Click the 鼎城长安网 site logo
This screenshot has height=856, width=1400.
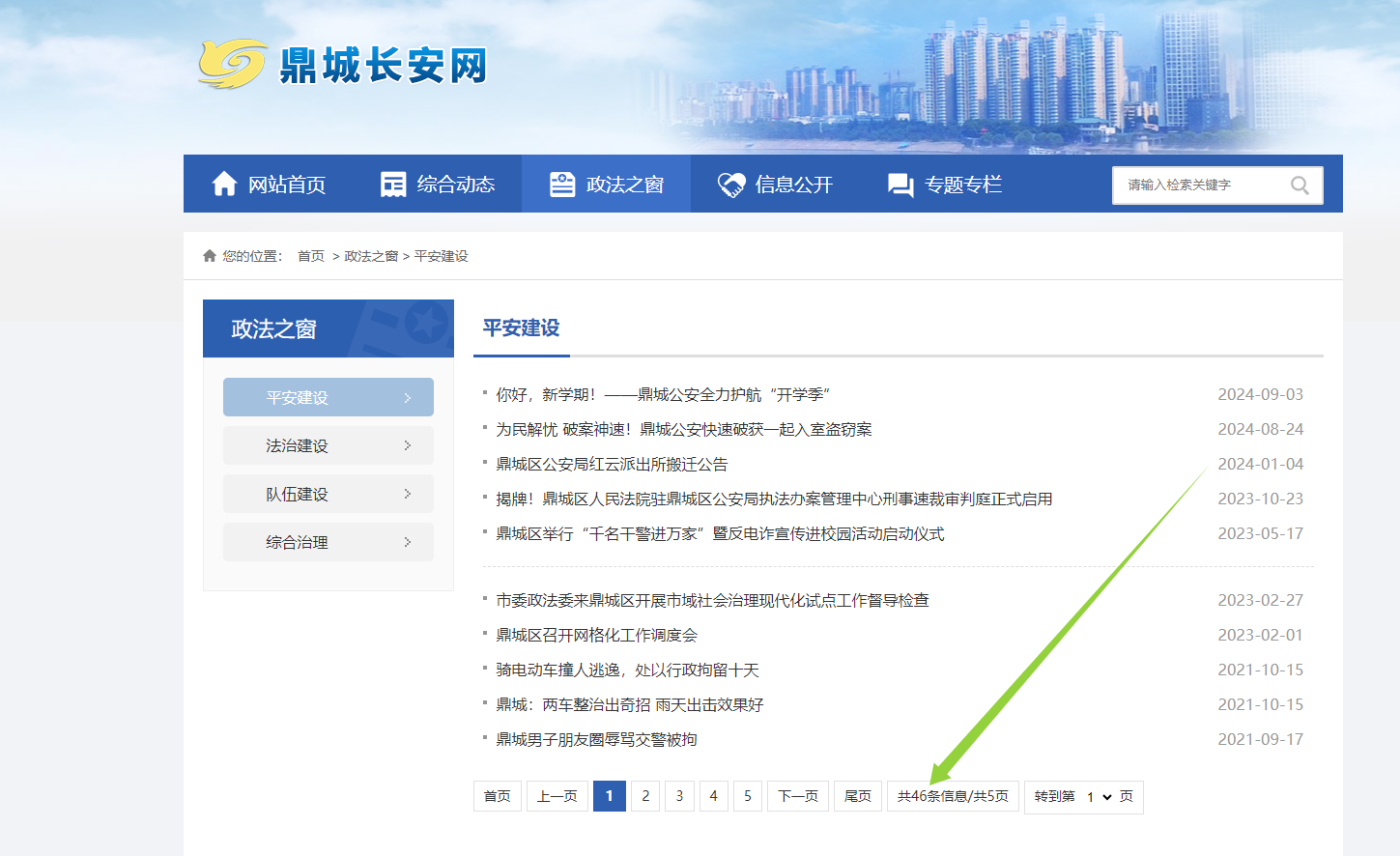tap(343, 65)
